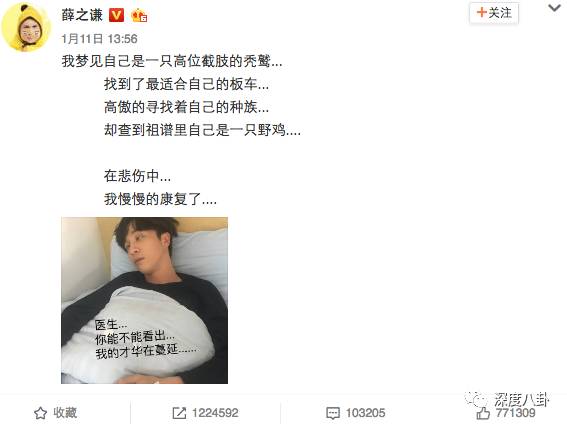Open the yellow-hooded profile avatar
The width and height of the screenshot is (567, 424).
click(x=26, y=27)
